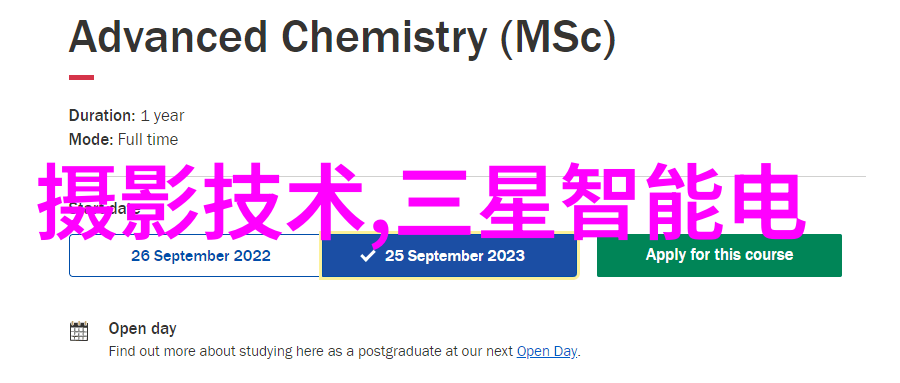Click the pink 摄影技术 overlay text
This screenshot has height=383, width=900.
200,202
